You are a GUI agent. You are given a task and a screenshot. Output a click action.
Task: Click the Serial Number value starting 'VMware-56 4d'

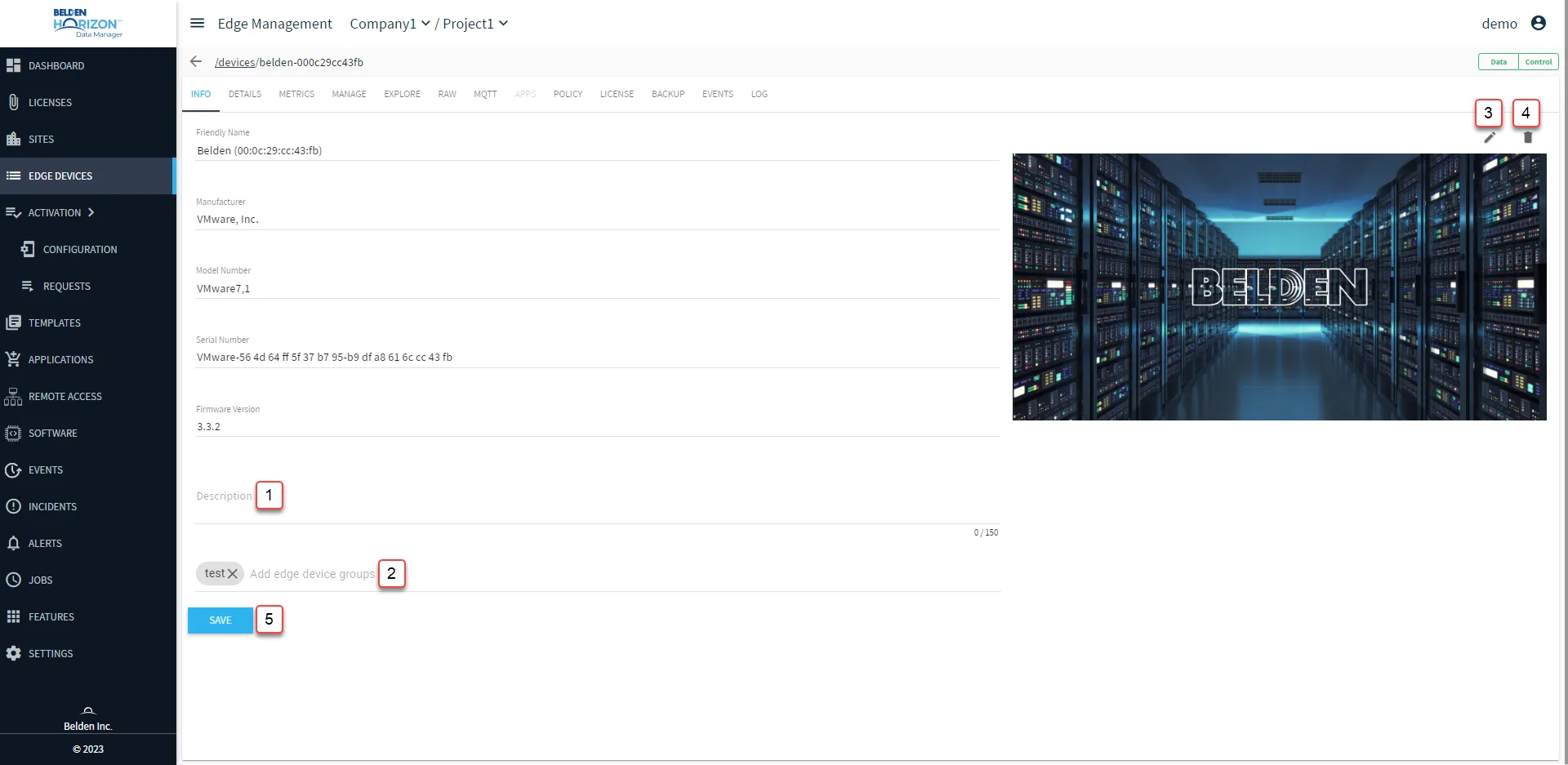[324, 357]
